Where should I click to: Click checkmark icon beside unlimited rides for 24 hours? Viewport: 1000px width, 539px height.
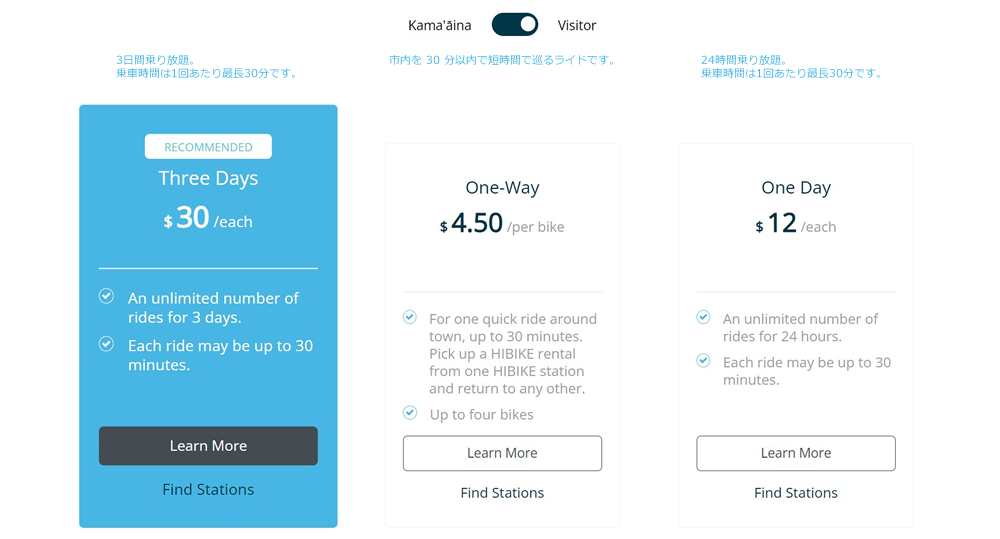pyautogui.click(x=704, y=317)
